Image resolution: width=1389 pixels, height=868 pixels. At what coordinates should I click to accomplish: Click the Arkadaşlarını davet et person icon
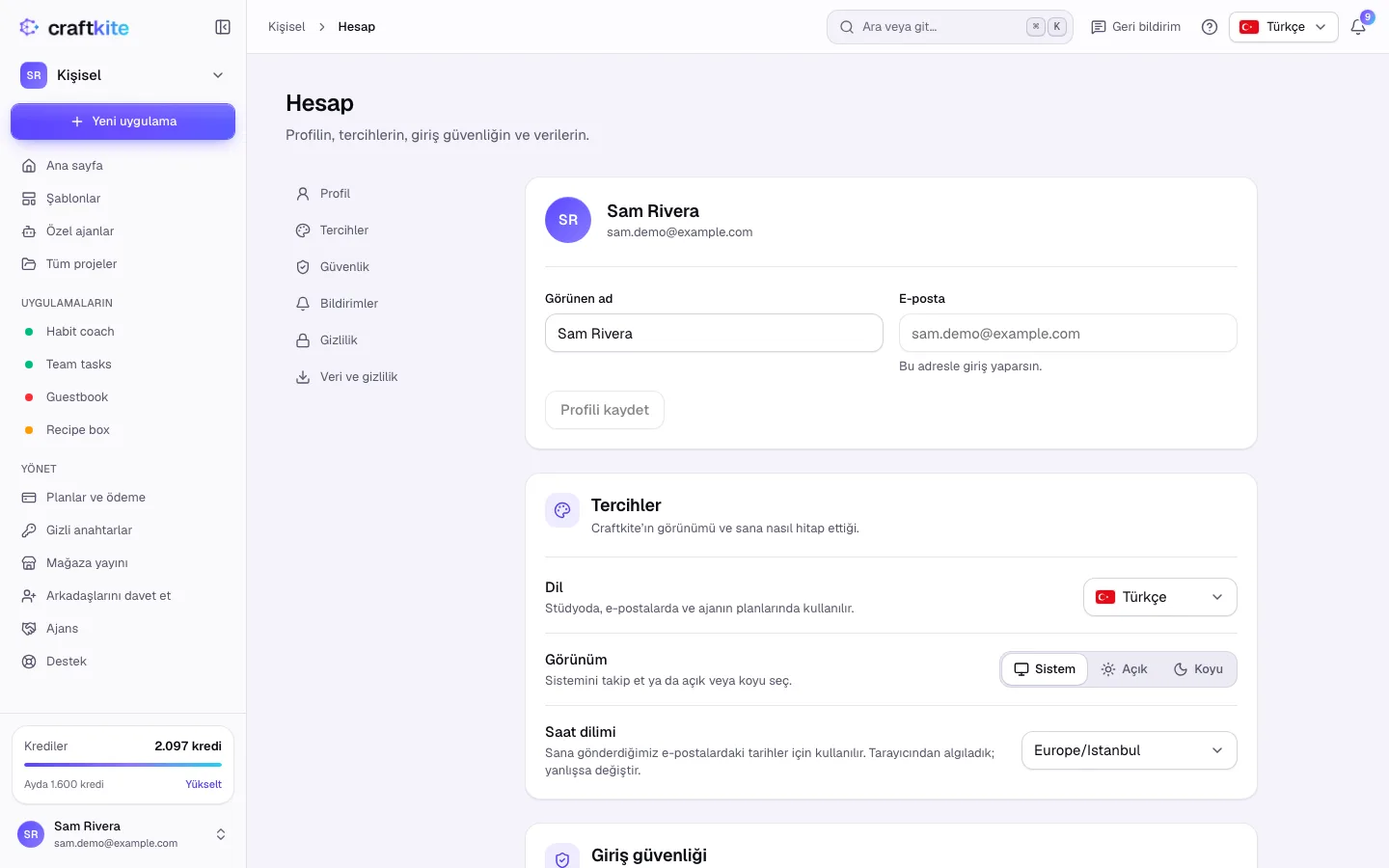click(x=29, y=596)
